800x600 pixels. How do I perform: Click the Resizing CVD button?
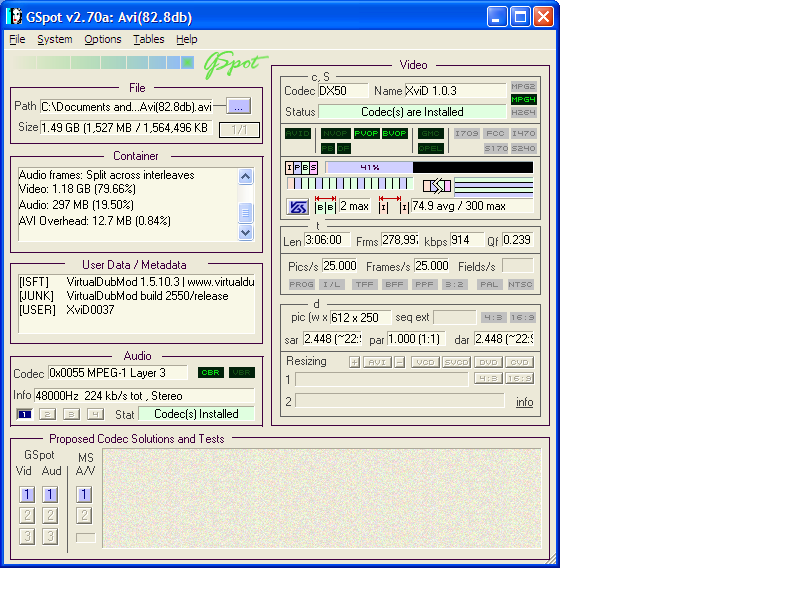point(519,362)
